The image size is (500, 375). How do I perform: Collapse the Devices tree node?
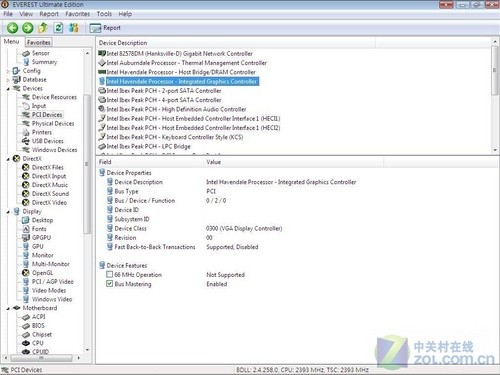[x=8, y=89]
